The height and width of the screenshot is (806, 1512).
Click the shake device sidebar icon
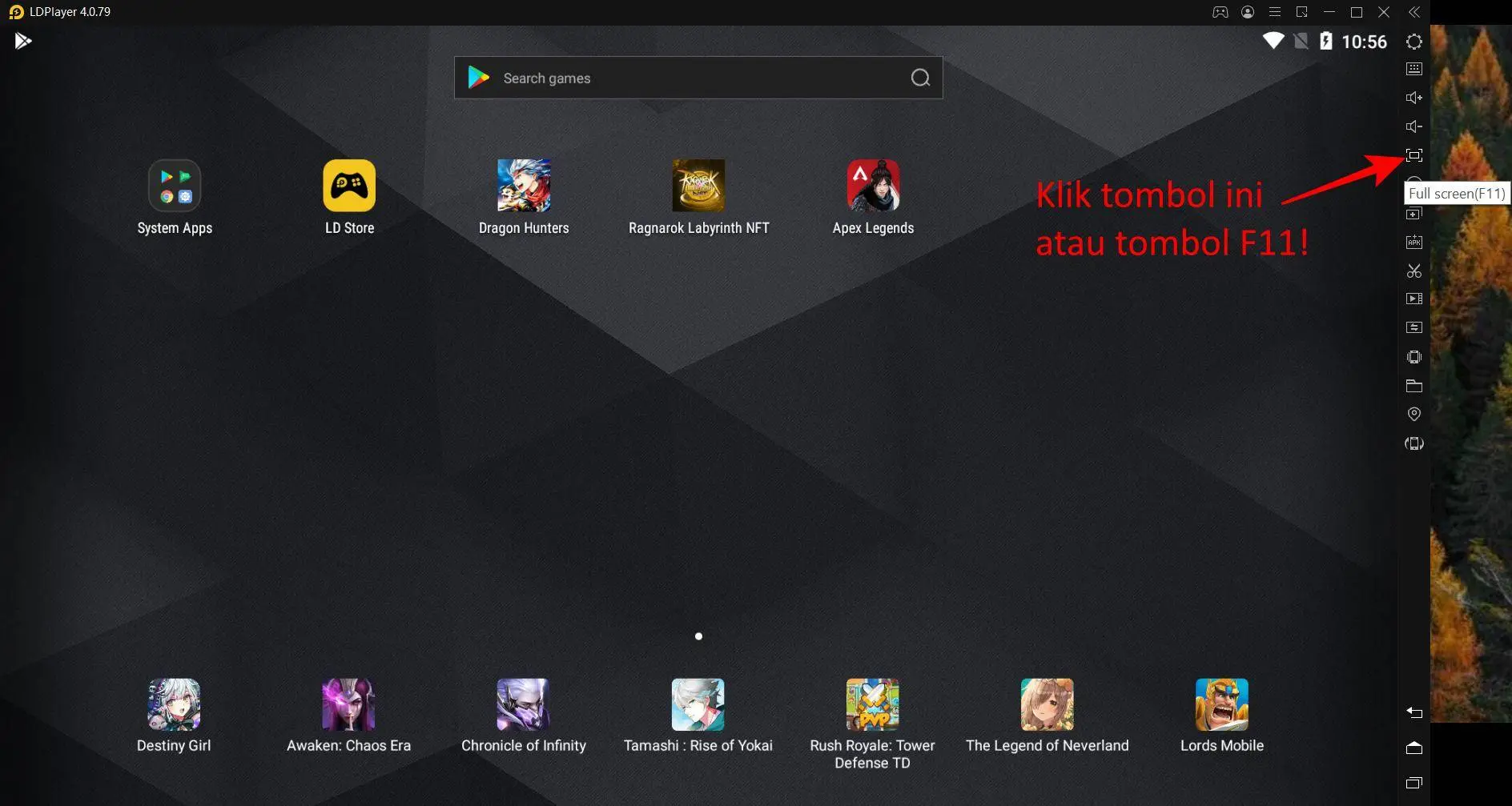1414,357
